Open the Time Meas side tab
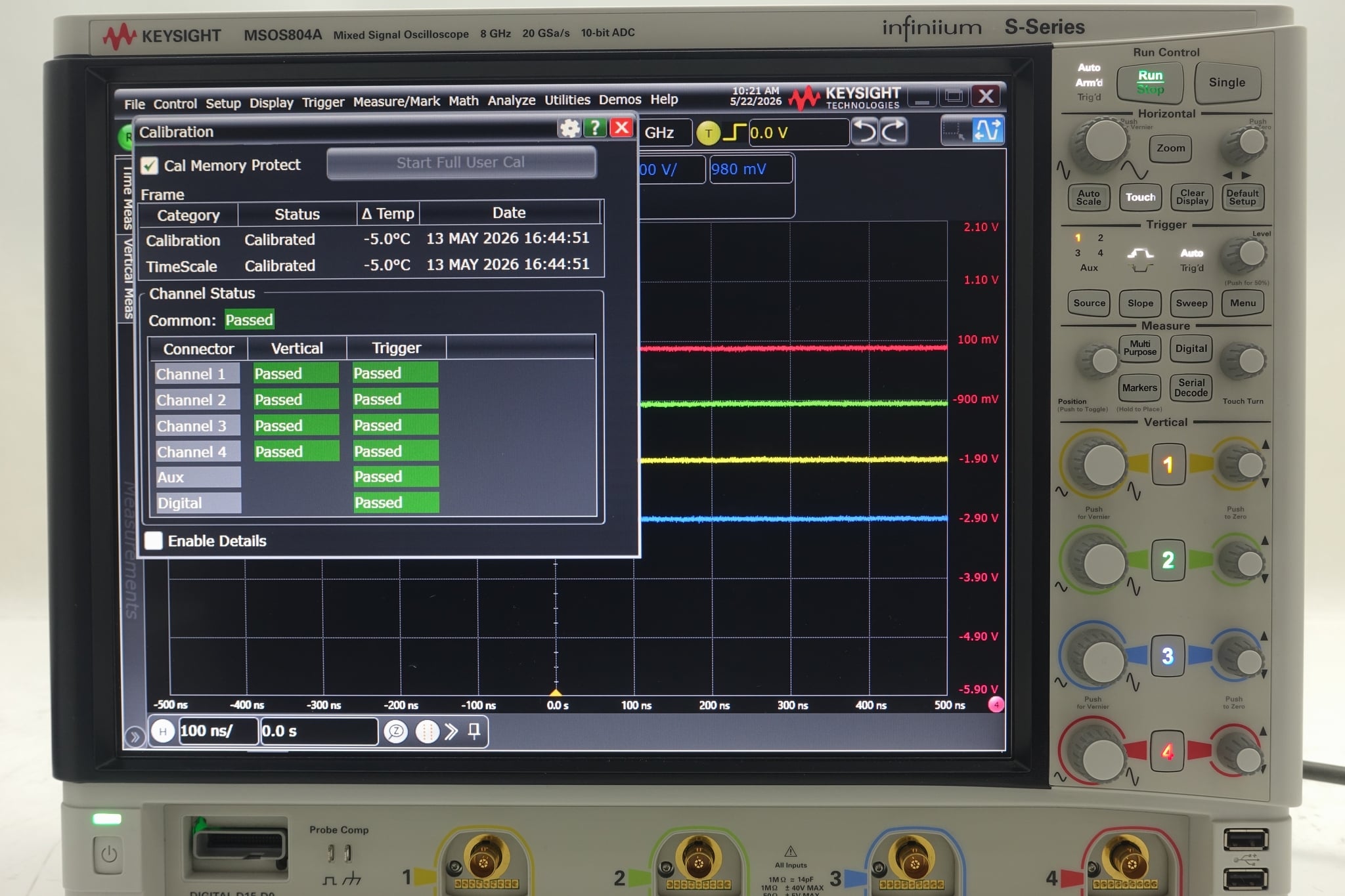This screenshot has height=896, width=1345. 127,198
